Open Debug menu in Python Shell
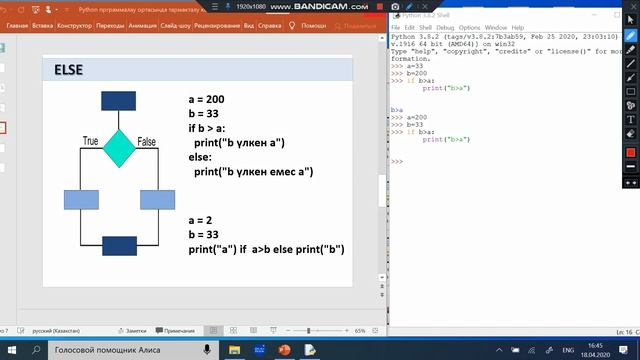This screenshot has height=360, width=640. [x=445, y=28]
